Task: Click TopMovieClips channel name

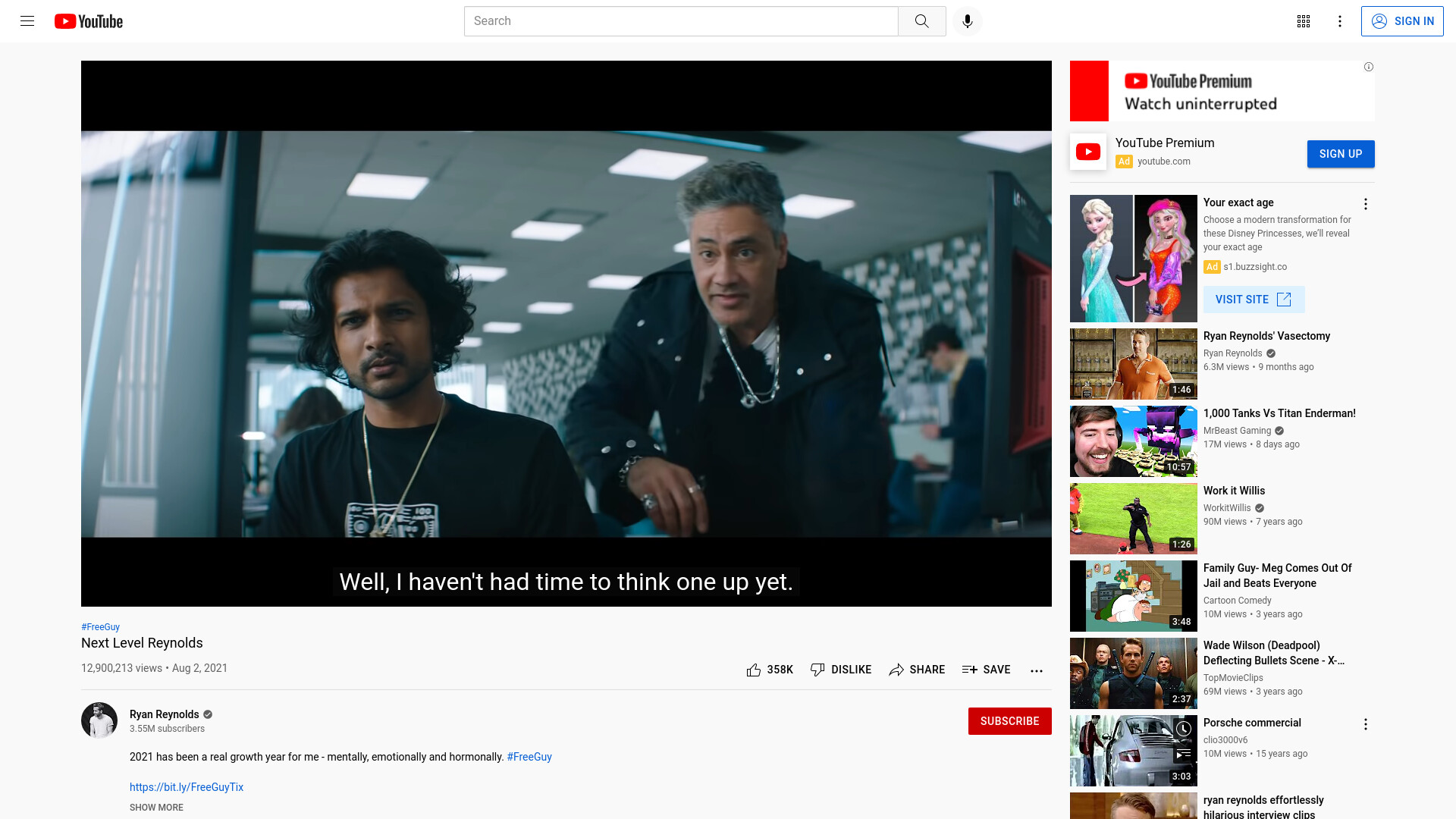Action: [1233, 678]
